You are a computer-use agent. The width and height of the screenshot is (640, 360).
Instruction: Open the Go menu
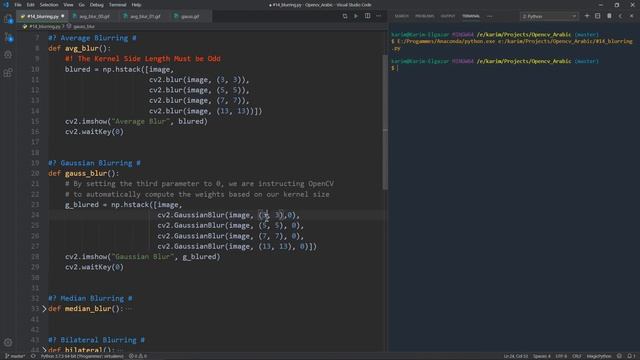(82, 5)
